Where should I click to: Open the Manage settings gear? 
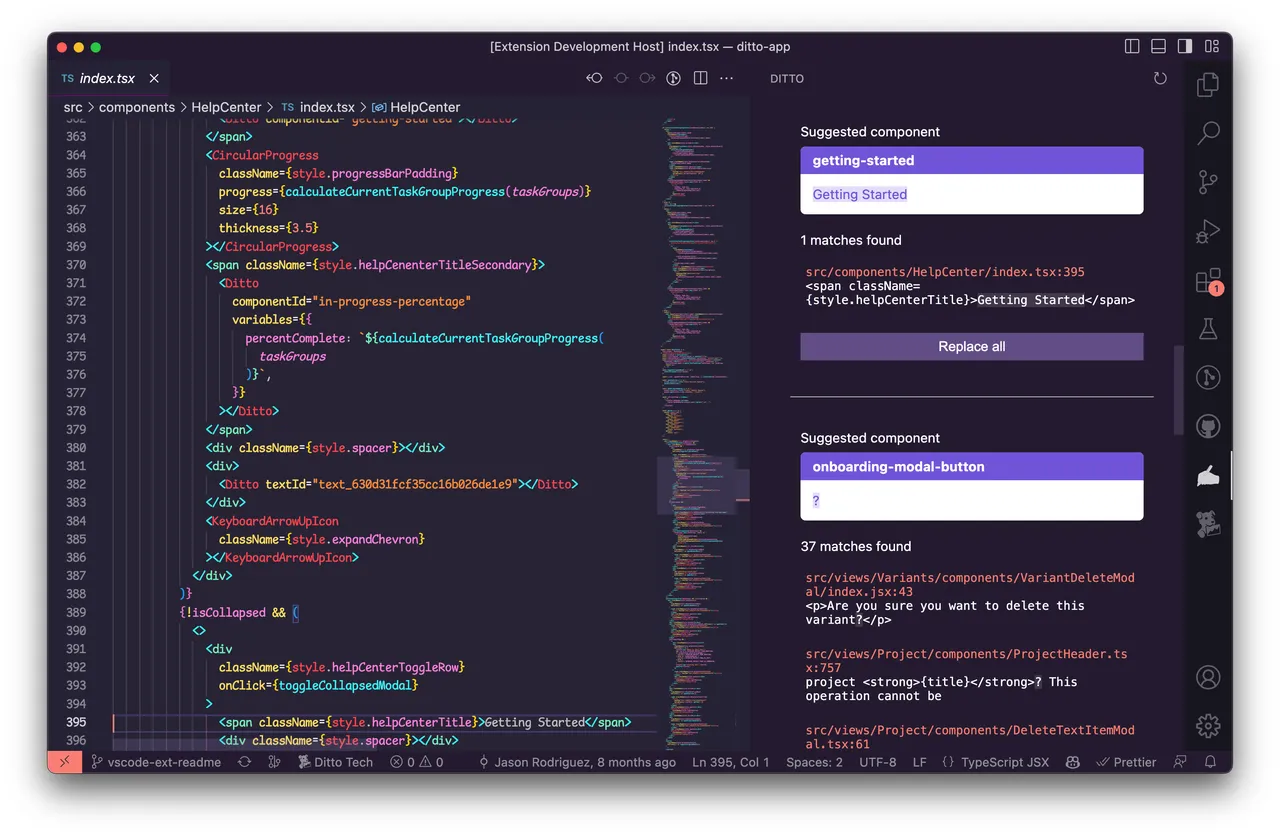point(1208,725)
